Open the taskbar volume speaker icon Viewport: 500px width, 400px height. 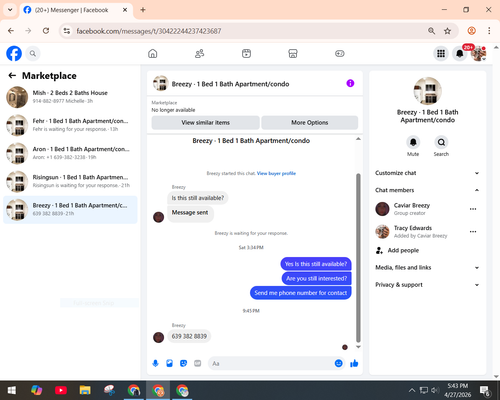(435, 390)
